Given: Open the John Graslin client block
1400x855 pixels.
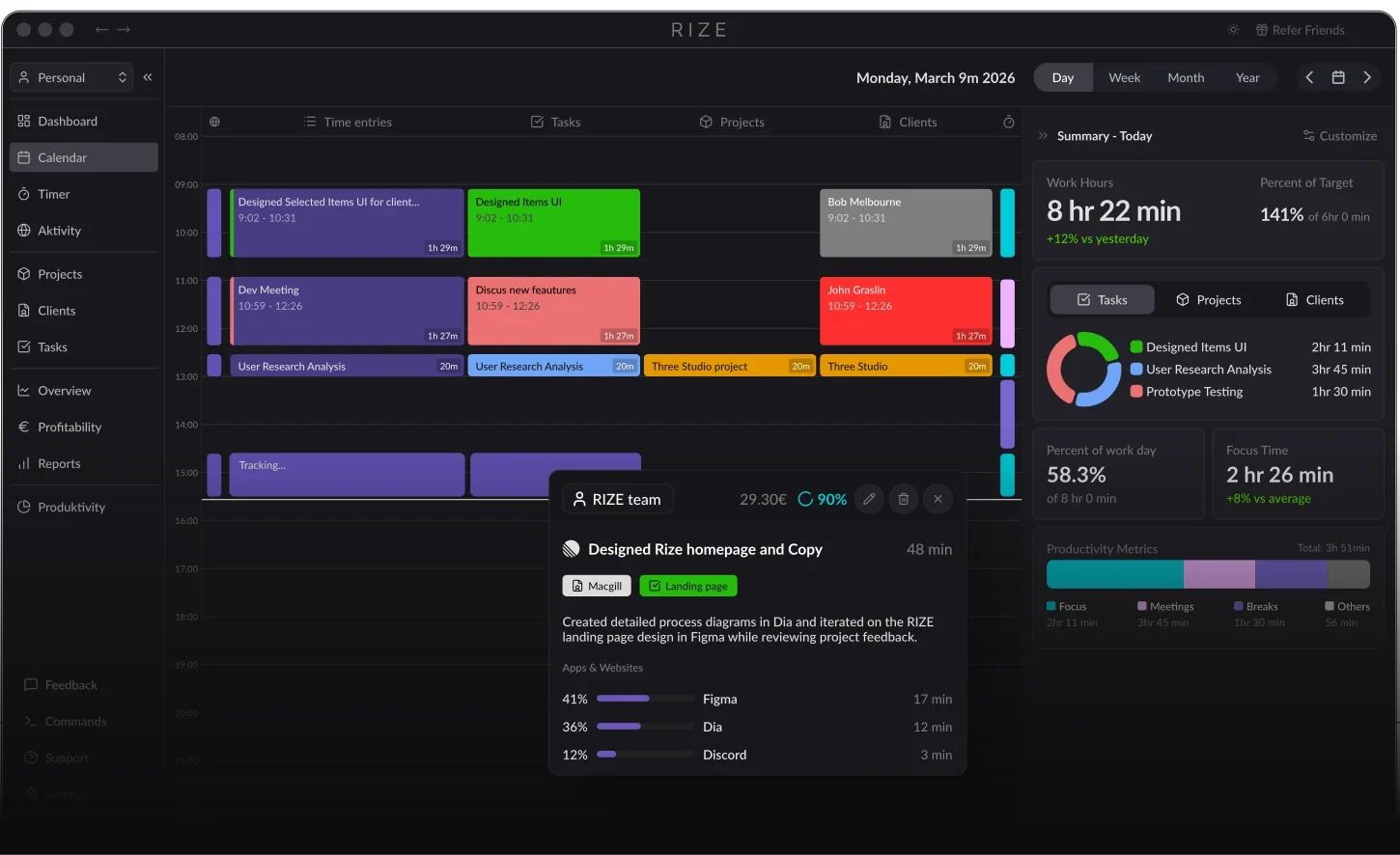Looking at the screenshot, I should point(906,311).
